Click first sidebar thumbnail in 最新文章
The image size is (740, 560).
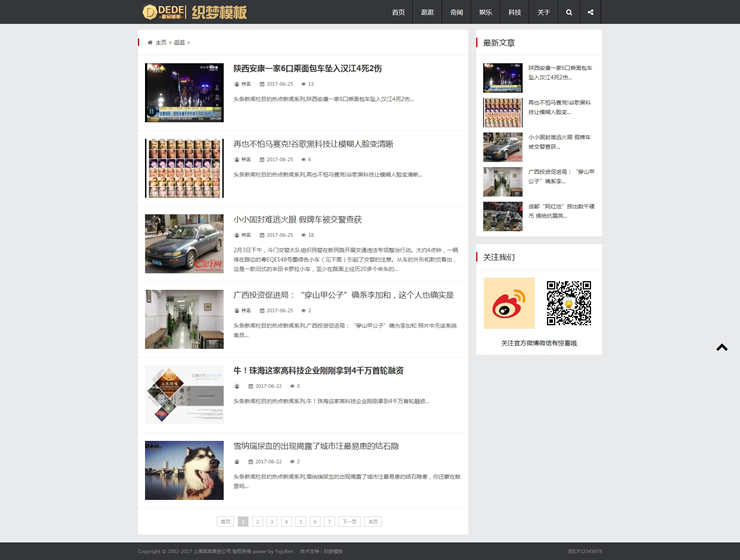(502, 78)
